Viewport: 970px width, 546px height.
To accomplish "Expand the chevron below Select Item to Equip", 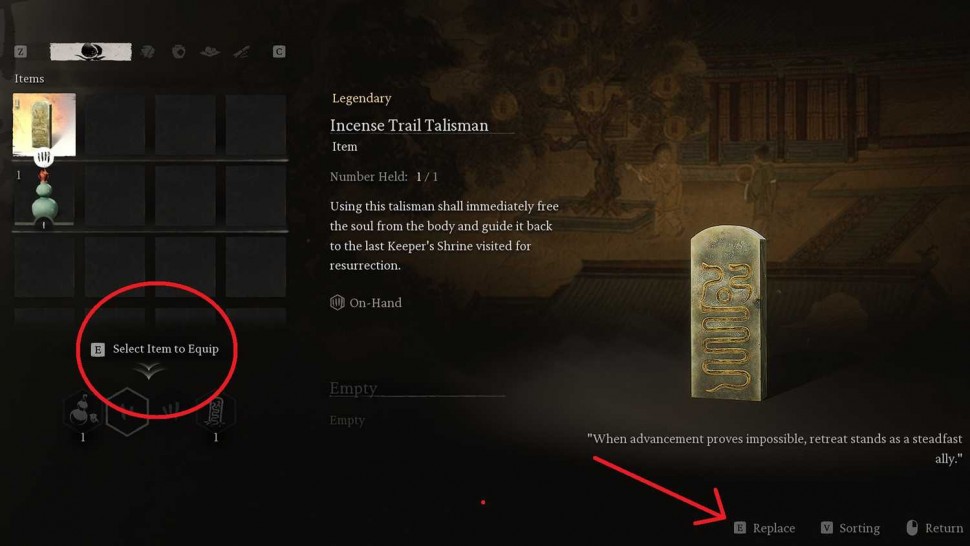I will (x=148, y=371).
